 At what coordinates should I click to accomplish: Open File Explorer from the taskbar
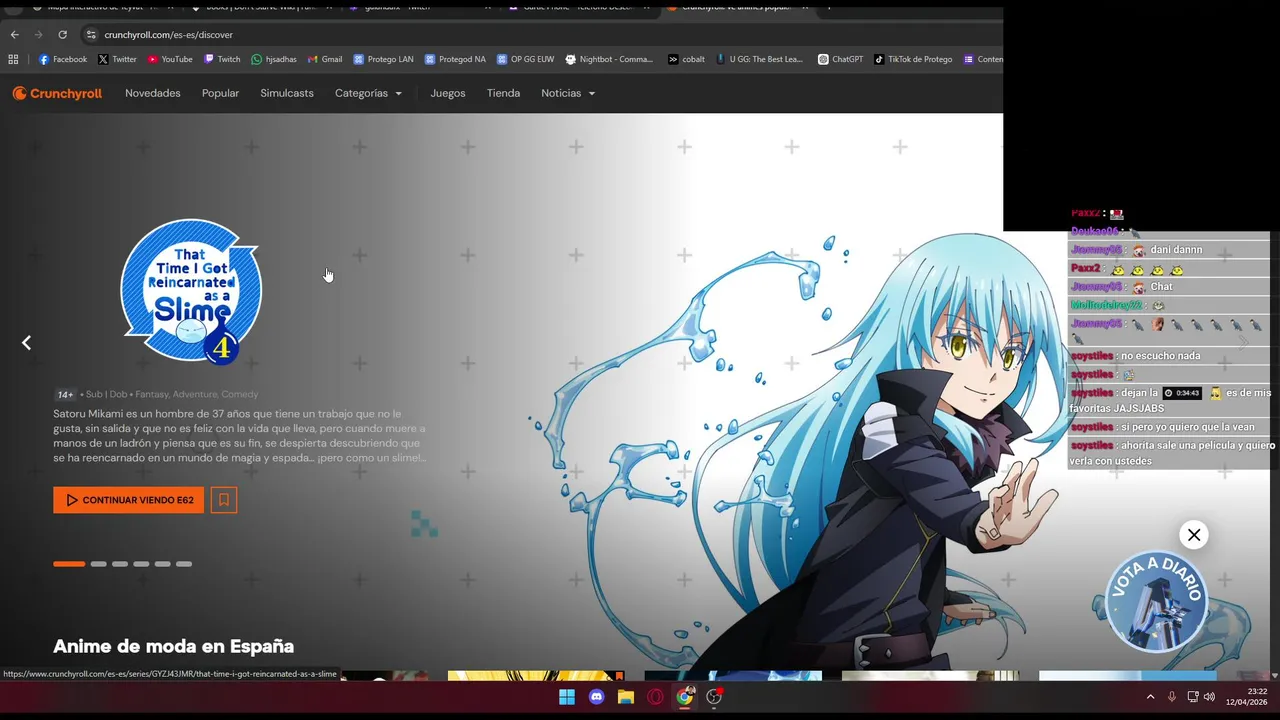tap(626, 697)
